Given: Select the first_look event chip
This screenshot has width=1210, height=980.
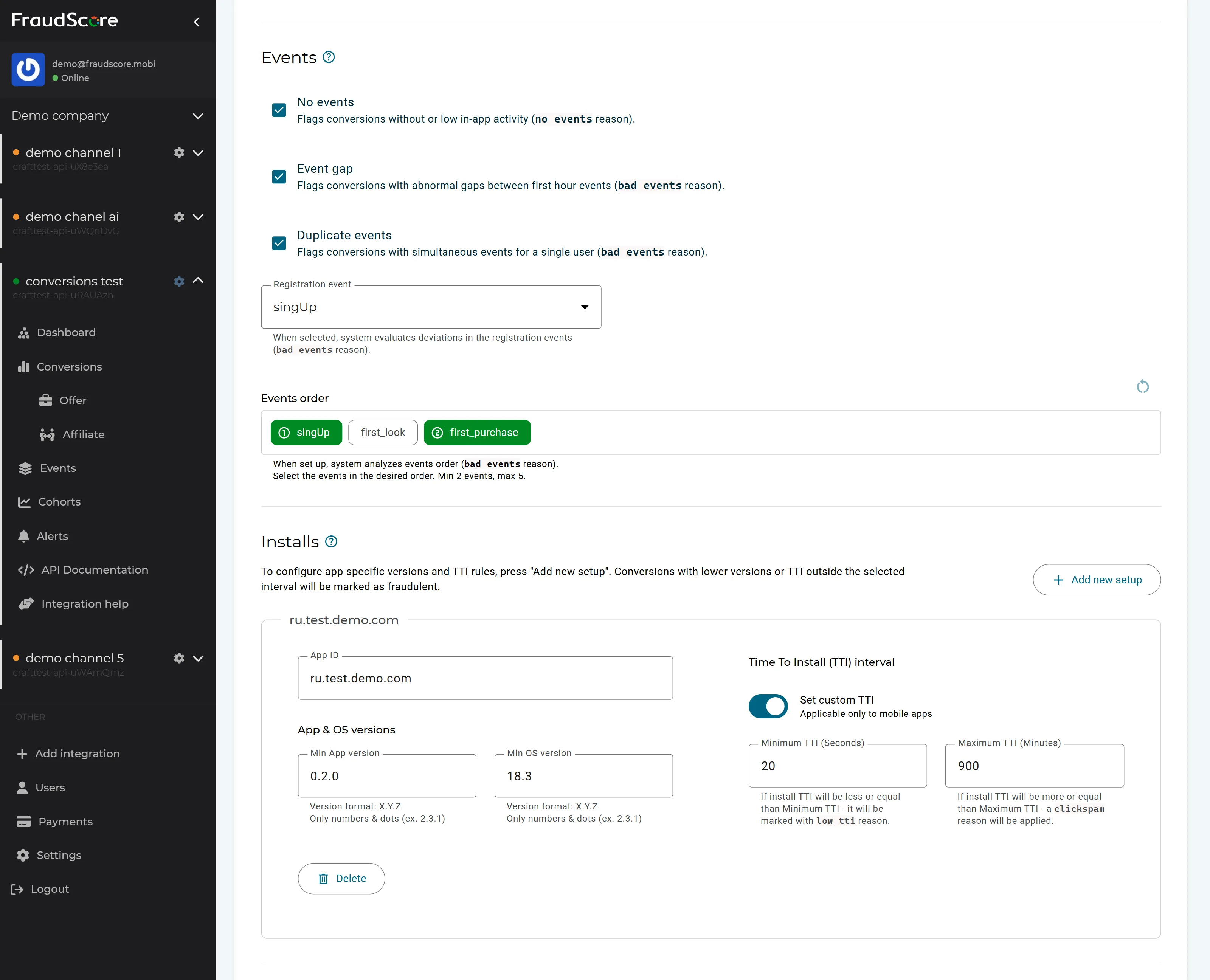Looking at the screenshot, I should point(383,433).
